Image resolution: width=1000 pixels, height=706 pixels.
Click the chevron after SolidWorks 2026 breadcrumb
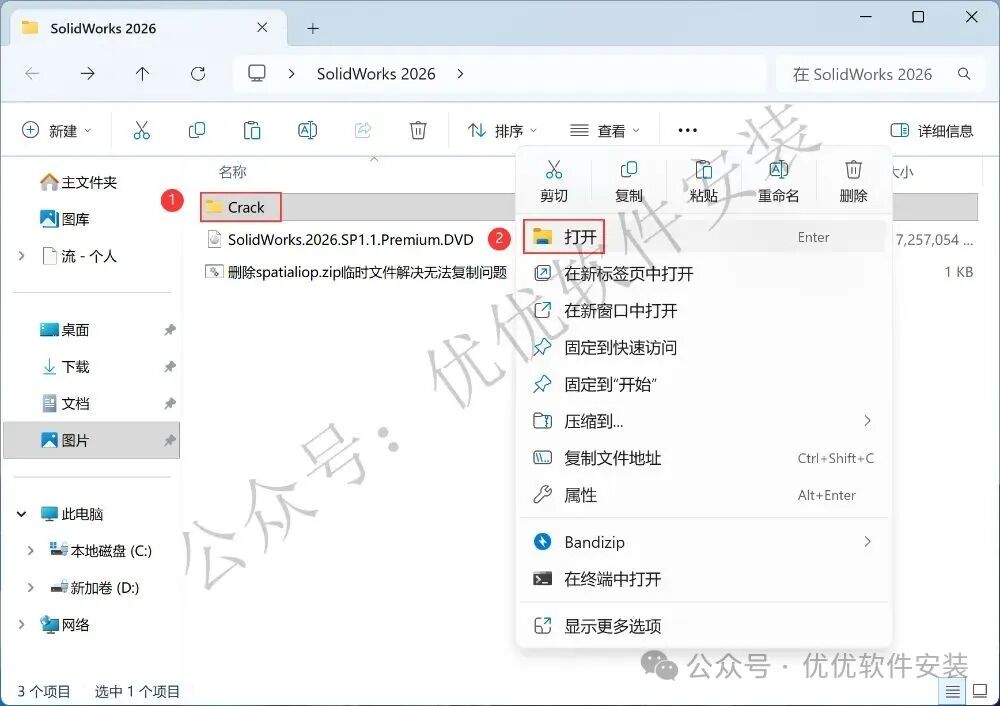(460, 74)
